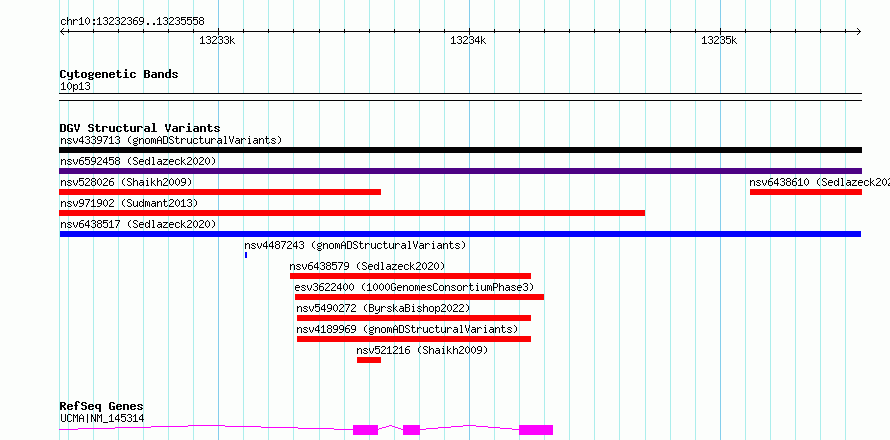Click the 13233k ruler label
The image size is (890, 440).
[x=217, y=40]
